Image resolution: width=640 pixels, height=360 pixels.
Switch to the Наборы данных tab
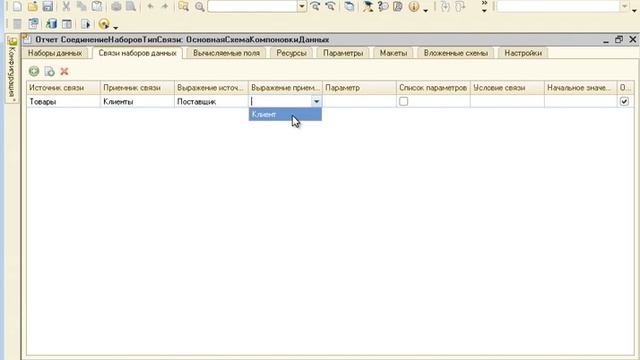point(55,53)
